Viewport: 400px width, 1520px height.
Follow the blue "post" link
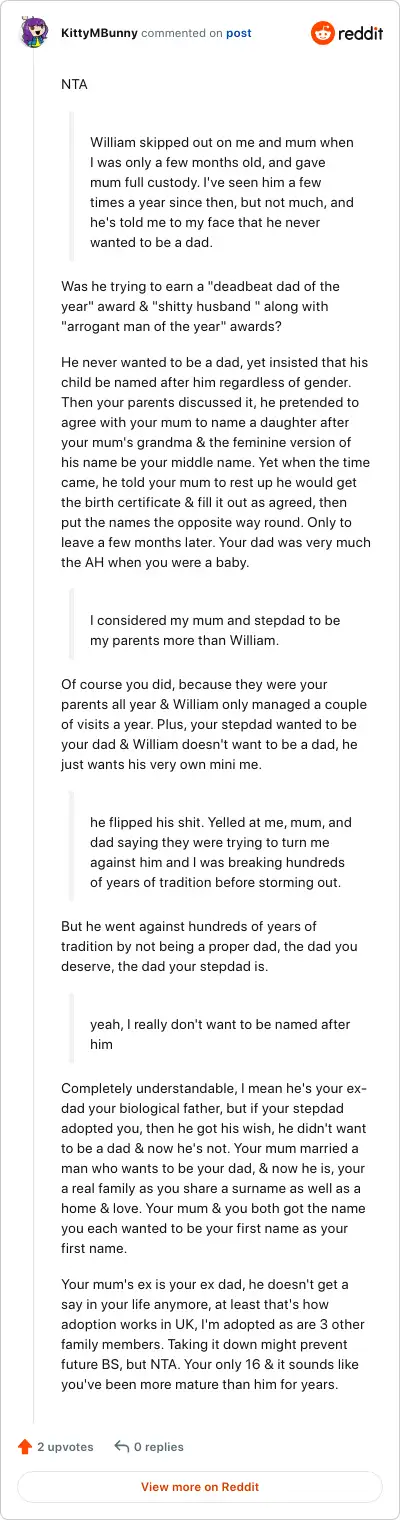(x=238, y=33)
